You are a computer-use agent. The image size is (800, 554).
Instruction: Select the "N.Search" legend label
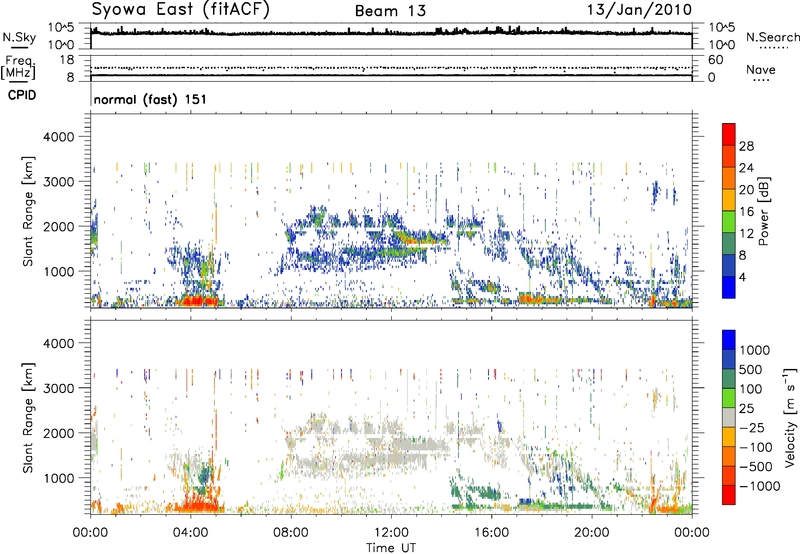coord(772,37)
